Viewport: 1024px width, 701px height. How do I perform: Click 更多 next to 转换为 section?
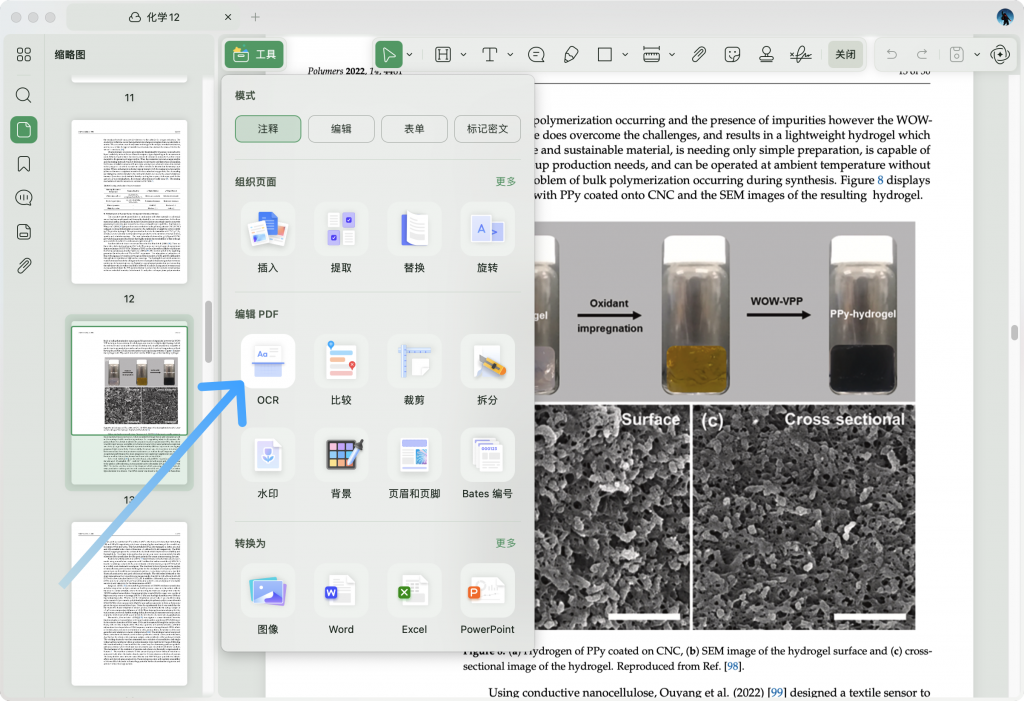[505, 543]
